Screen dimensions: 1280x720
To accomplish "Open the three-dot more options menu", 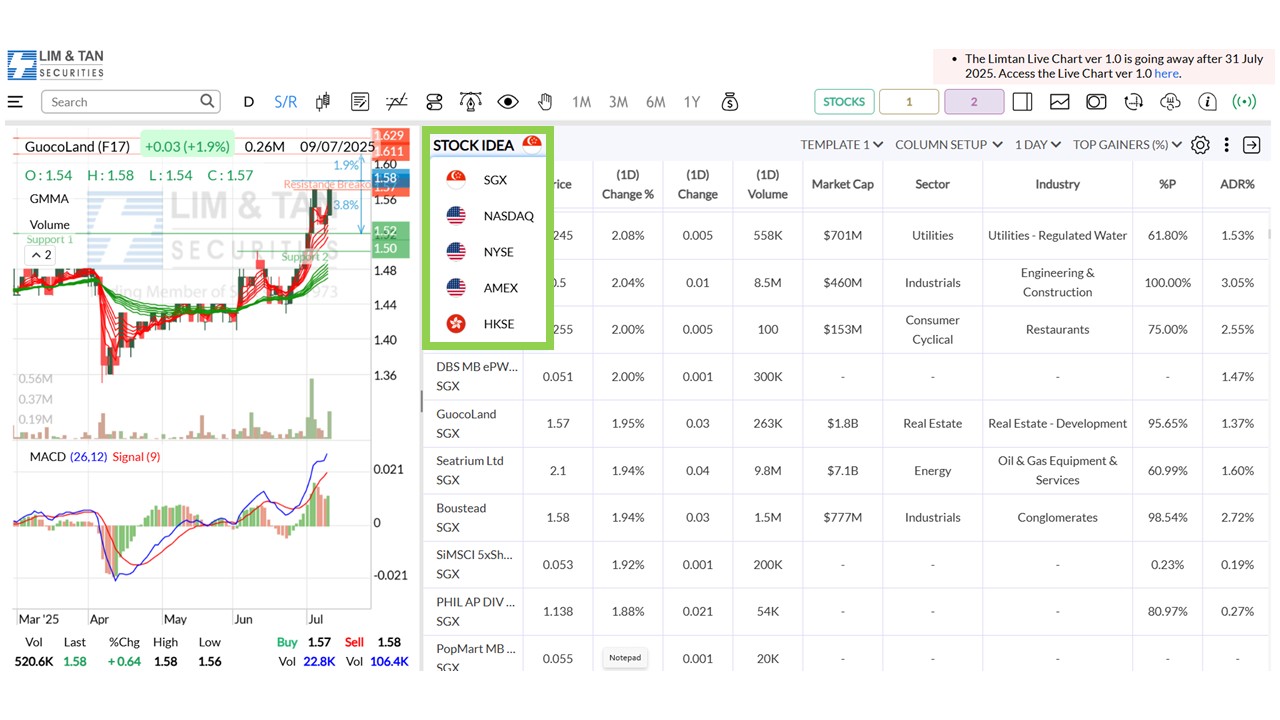I will point(1226,145).
